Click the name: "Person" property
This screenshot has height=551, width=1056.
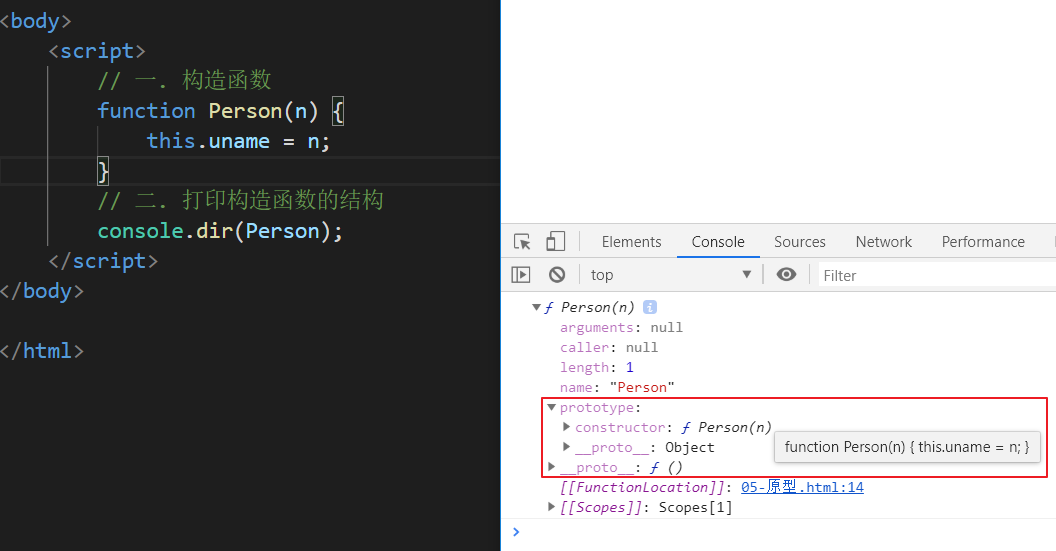coord(617,387)
